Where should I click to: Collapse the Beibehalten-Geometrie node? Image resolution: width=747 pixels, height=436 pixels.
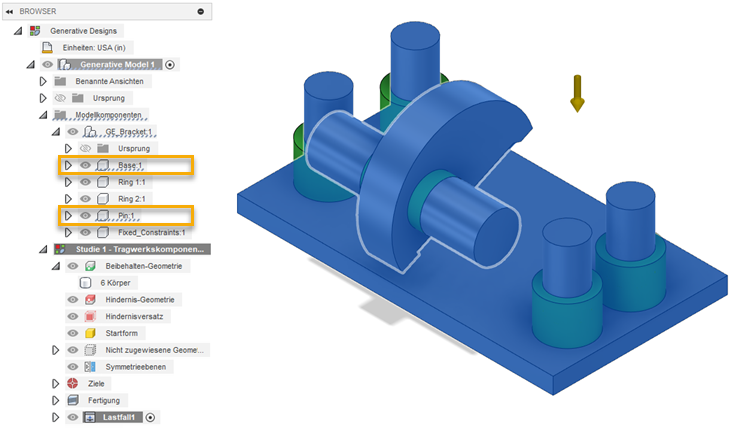click(x=56, y=266)
